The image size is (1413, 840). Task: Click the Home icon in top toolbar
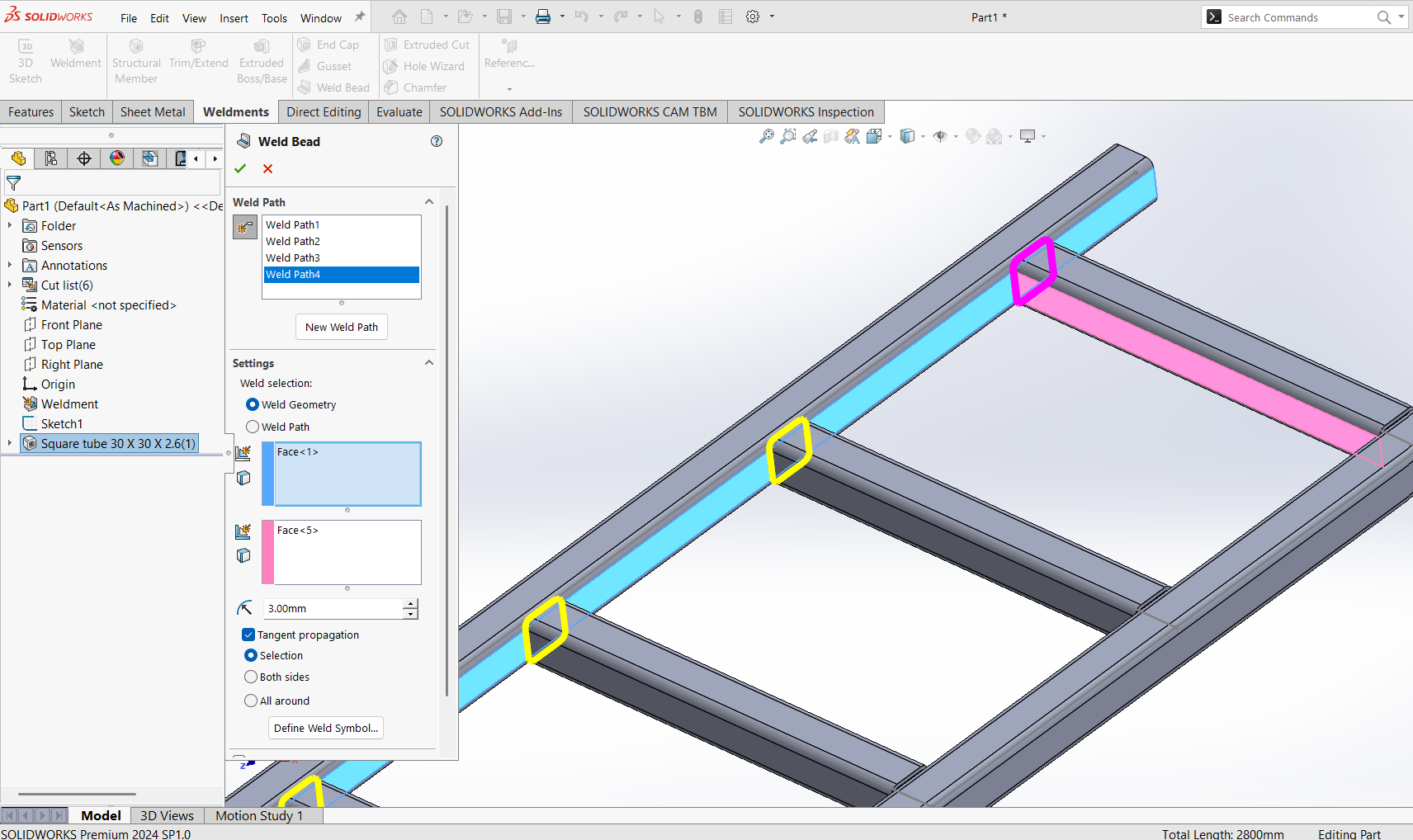[x=399, y=17]
